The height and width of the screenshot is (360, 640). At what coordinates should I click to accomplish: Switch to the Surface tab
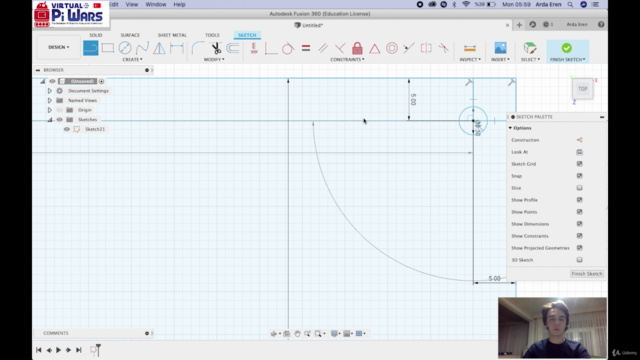[130, 35]
